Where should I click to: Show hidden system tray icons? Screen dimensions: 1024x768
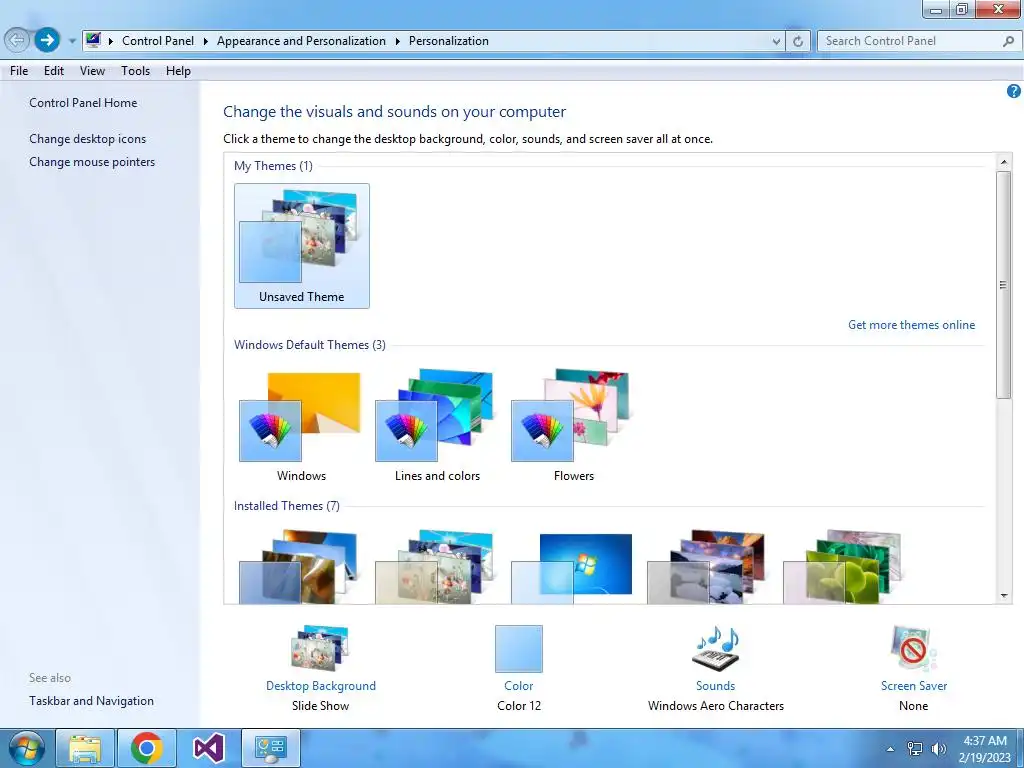(890, 749)
